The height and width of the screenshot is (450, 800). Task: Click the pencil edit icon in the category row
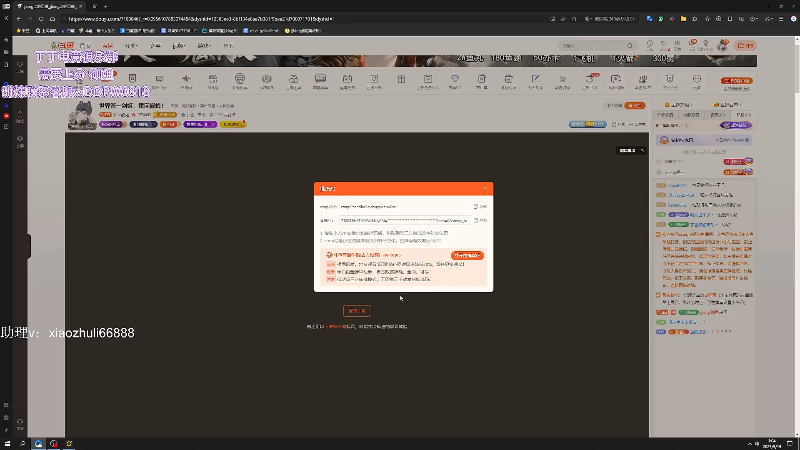click(535, 80)
